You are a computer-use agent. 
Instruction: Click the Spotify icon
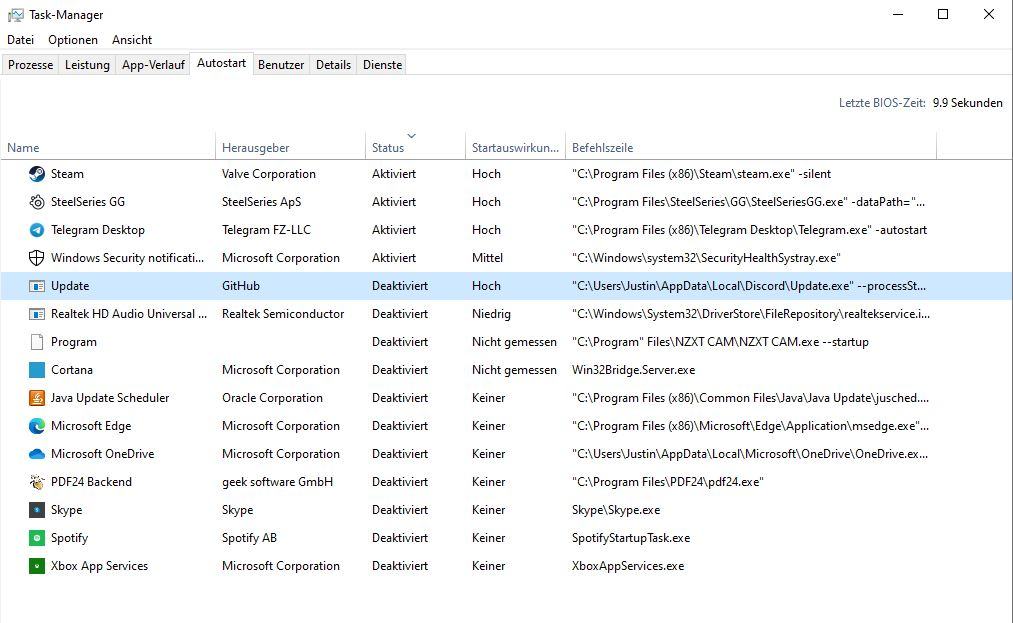click(37, 538)
